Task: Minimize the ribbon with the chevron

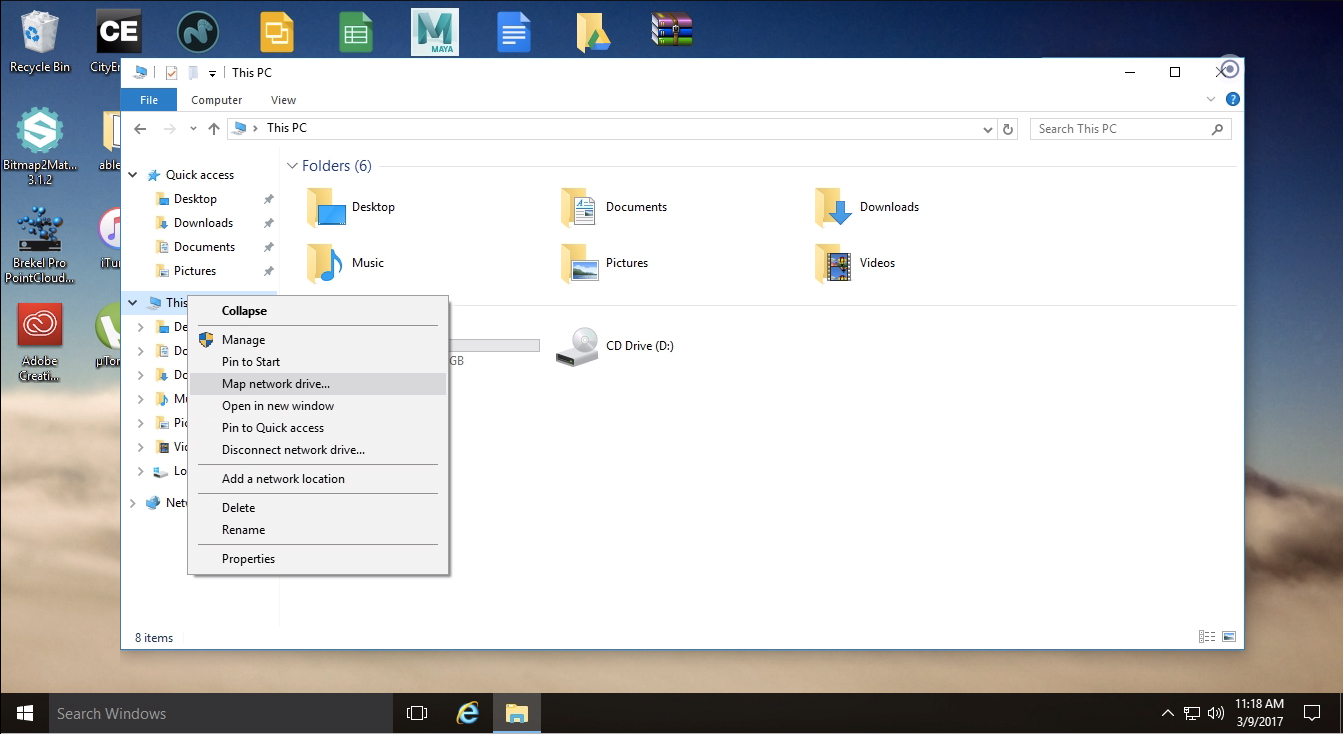Action: [x=1213, y=99]
